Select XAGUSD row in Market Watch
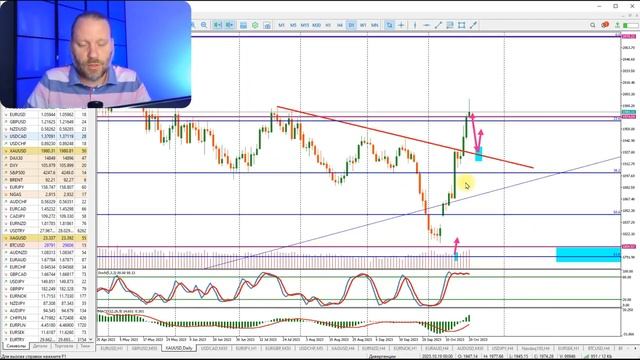Viewport: 640px width, 360px height. pyautogui.click(x=46, y=238)
